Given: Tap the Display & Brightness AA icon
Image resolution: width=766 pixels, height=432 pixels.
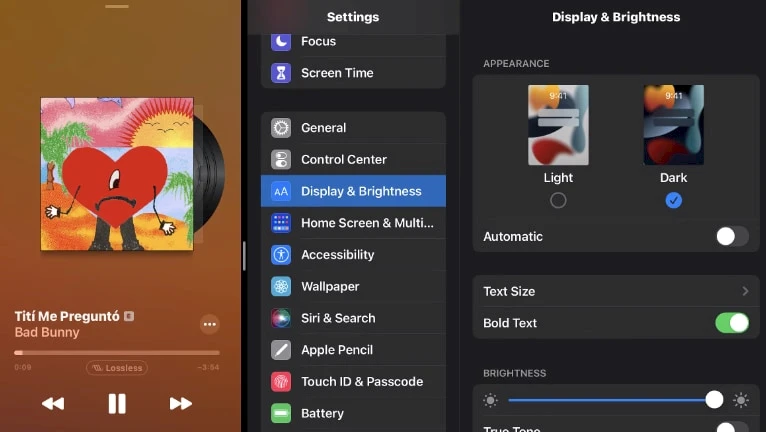Looking at the screenshot, I should 281,192.
